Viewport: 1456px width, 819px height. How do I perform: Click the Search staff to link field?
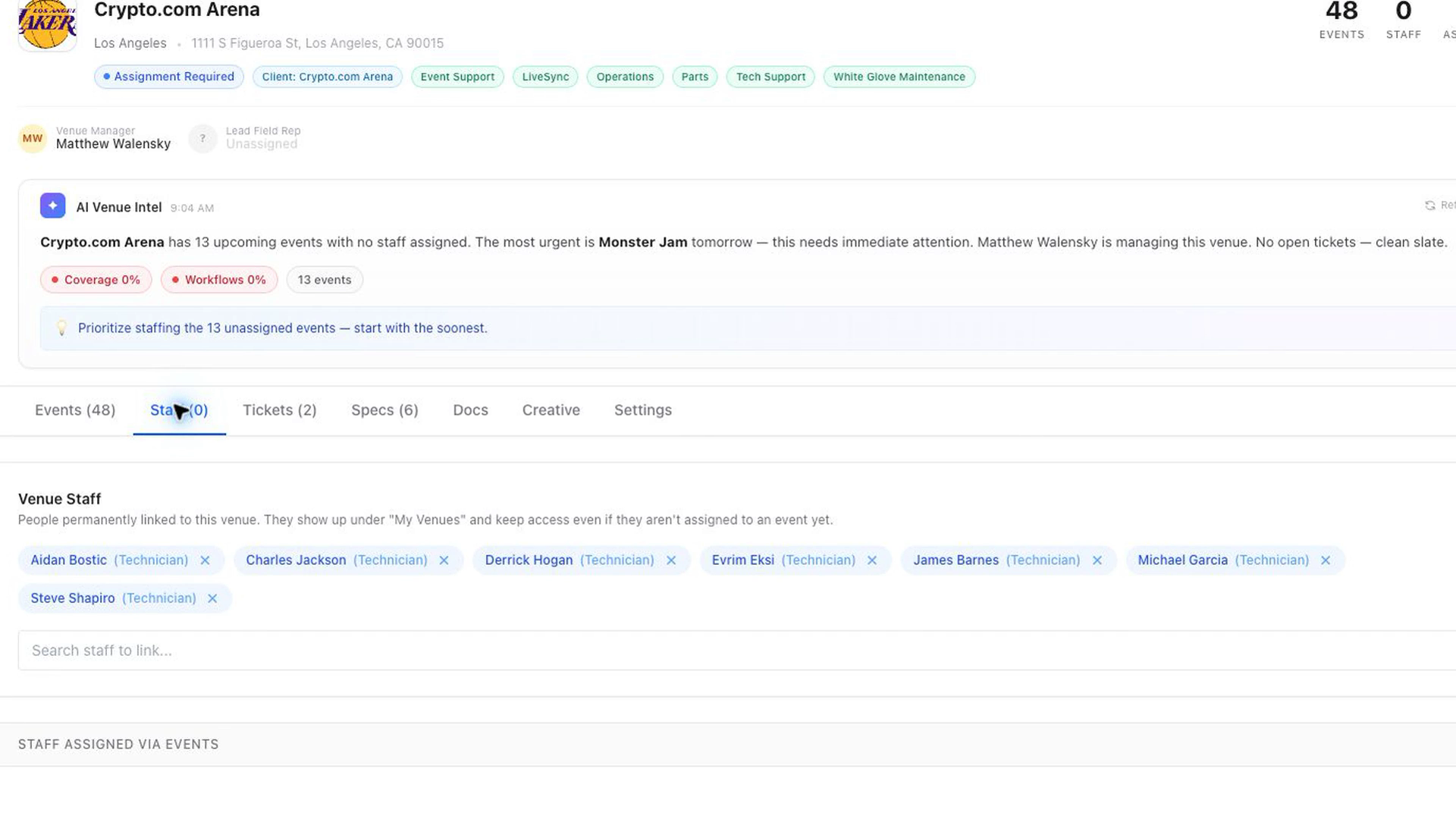point(737,651)
